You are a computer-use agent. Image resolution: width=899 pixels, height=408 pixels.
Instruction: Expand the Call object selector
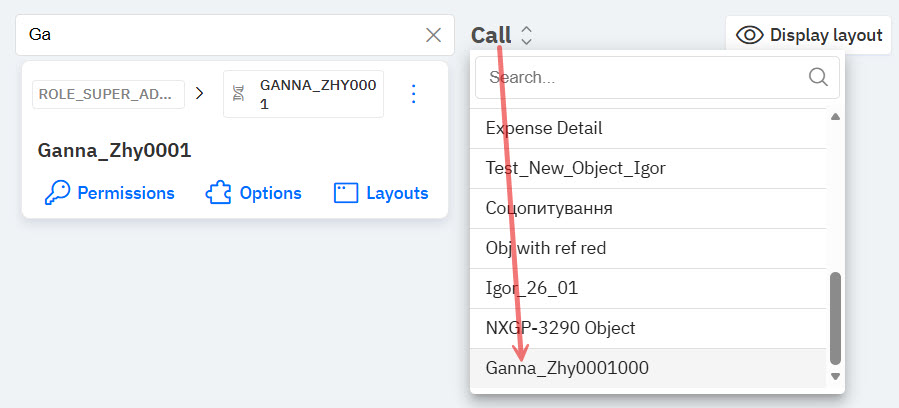[491, 35]
